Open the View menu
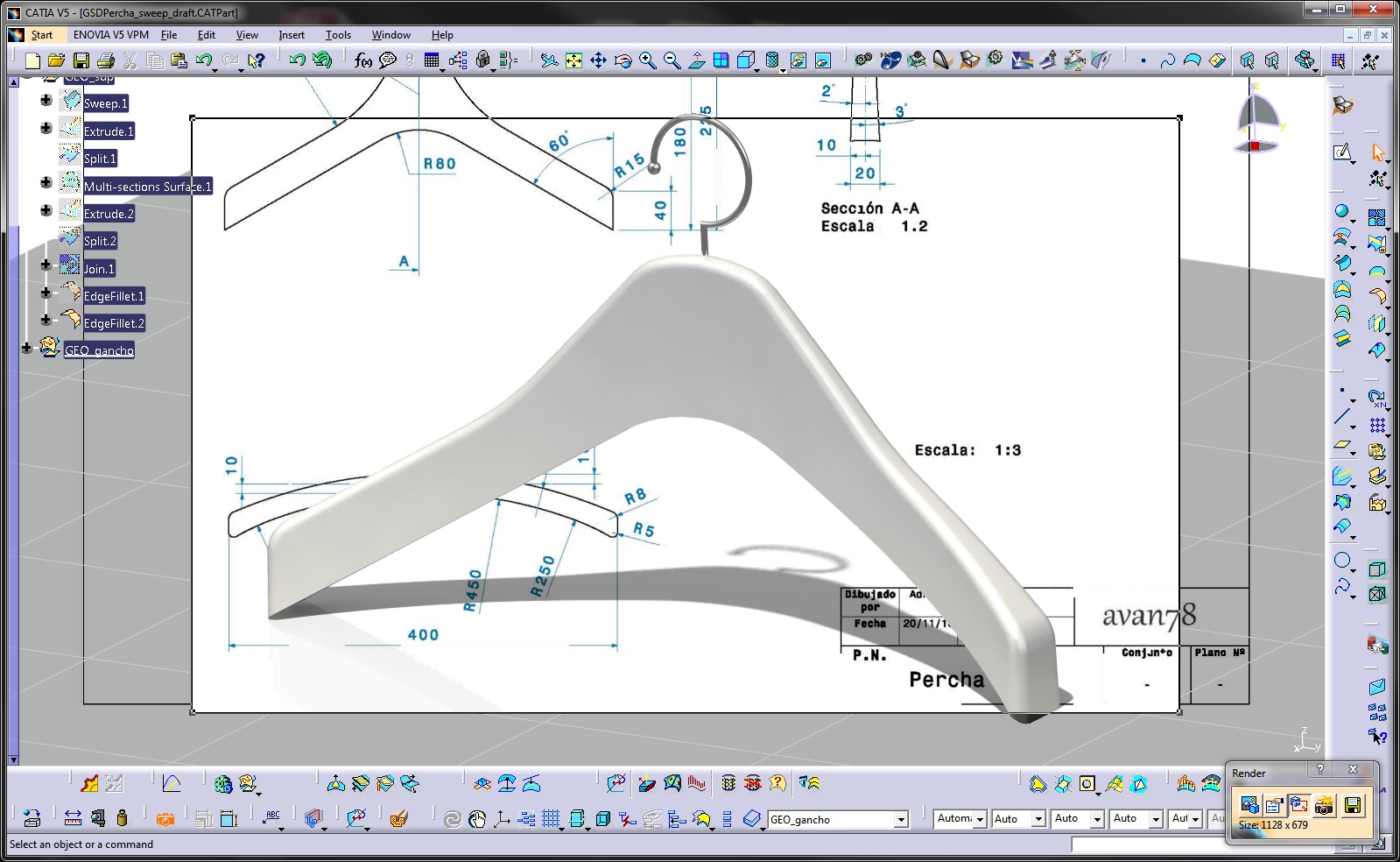The width and height of the screenshot is (1400, 862). (247, 35)
